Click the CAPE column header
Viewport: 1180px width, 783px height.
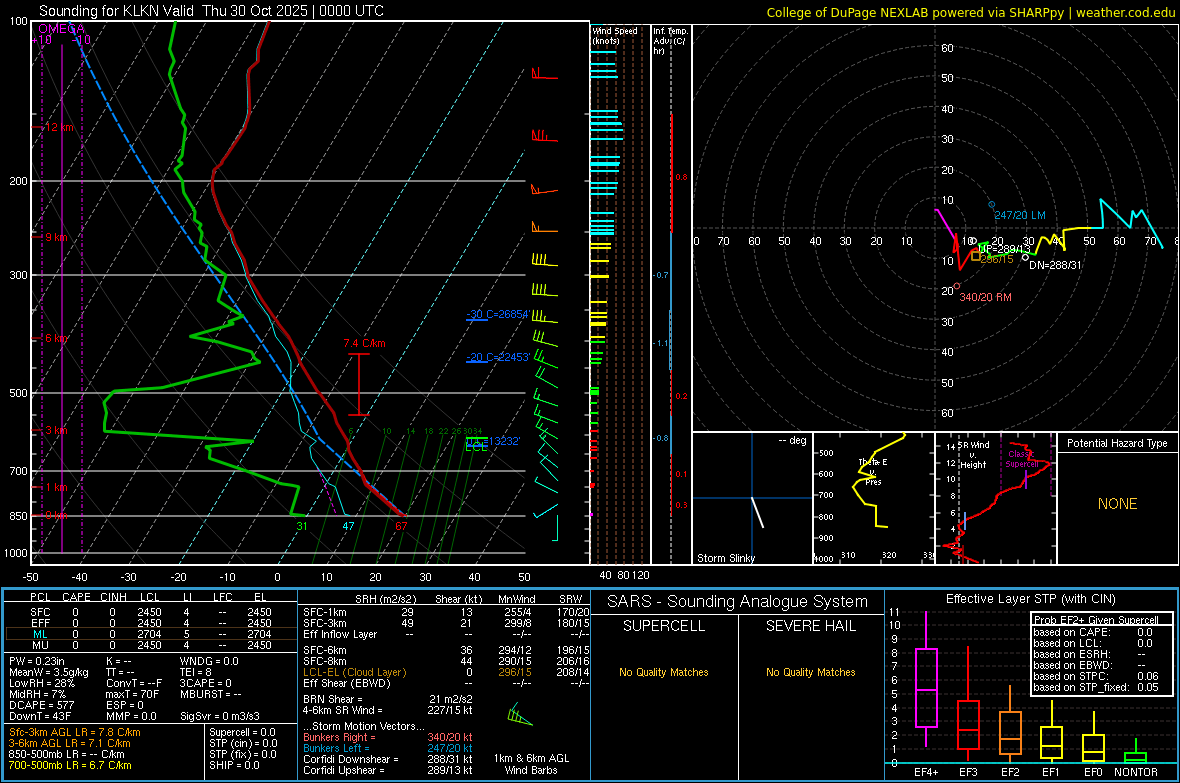(76, 597)
